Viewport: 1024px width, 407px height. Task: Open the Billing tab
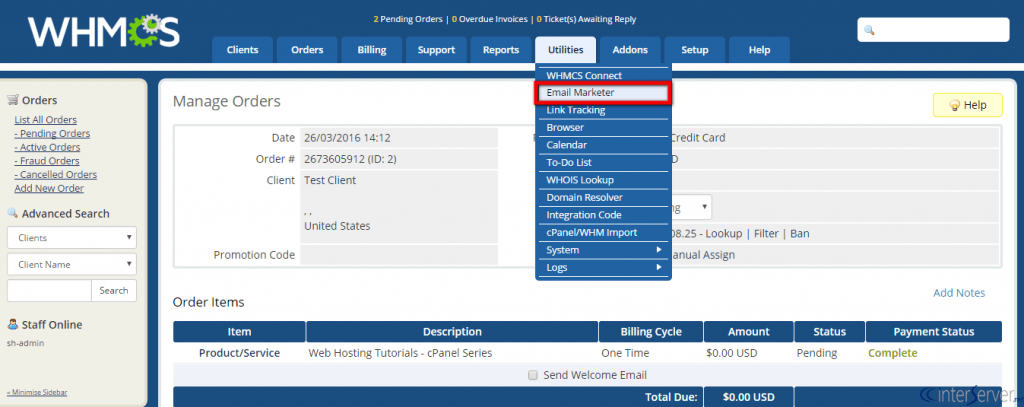tap(371, 50)
